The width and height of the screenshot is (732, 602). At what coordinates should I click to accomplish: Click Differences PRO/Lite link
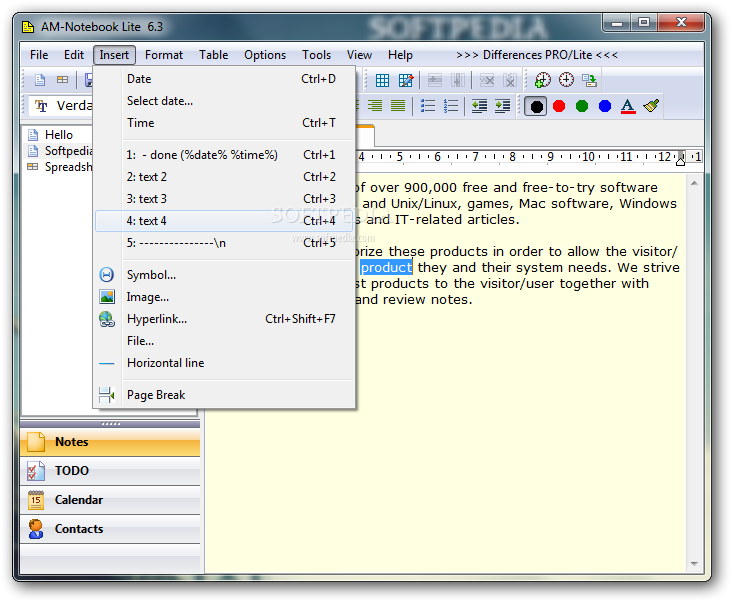[x=537, y=55]
